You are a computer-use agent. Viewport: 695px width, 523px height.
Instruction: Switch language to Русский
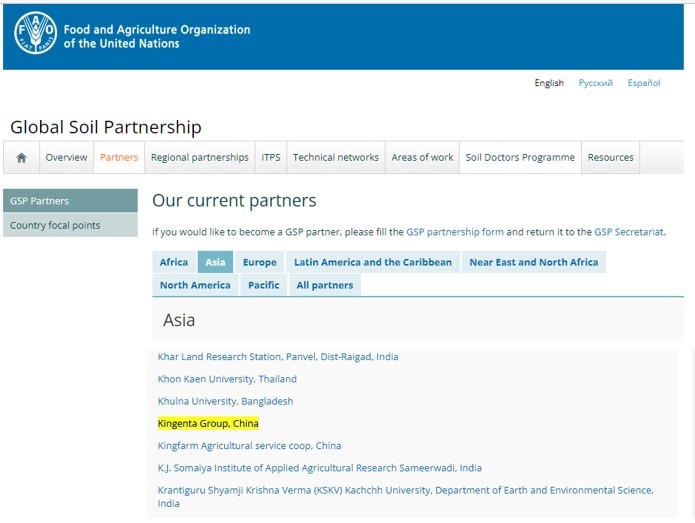coord(595,83)
